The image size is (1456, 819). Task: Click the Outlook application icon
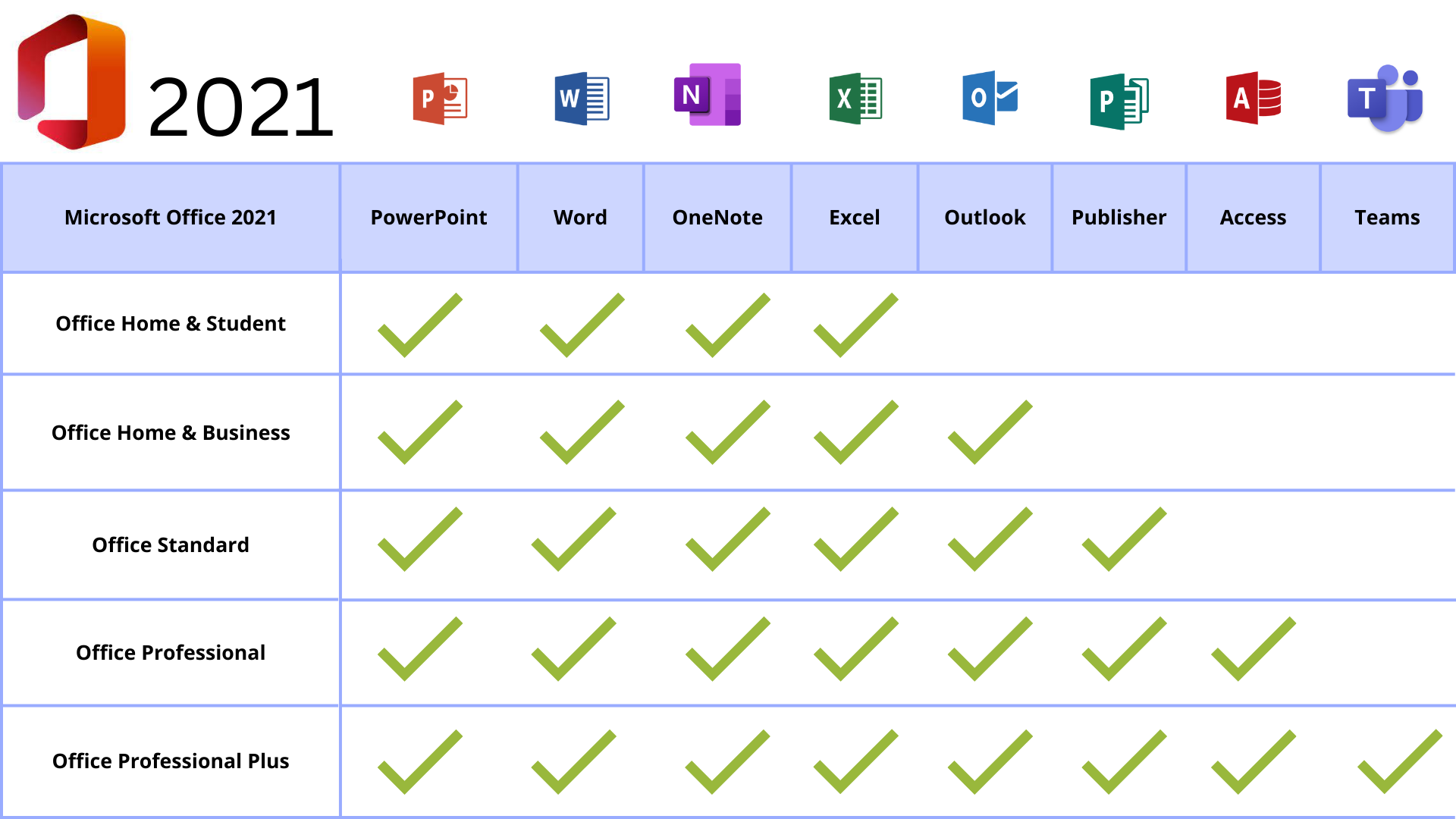tap(987, 98)
